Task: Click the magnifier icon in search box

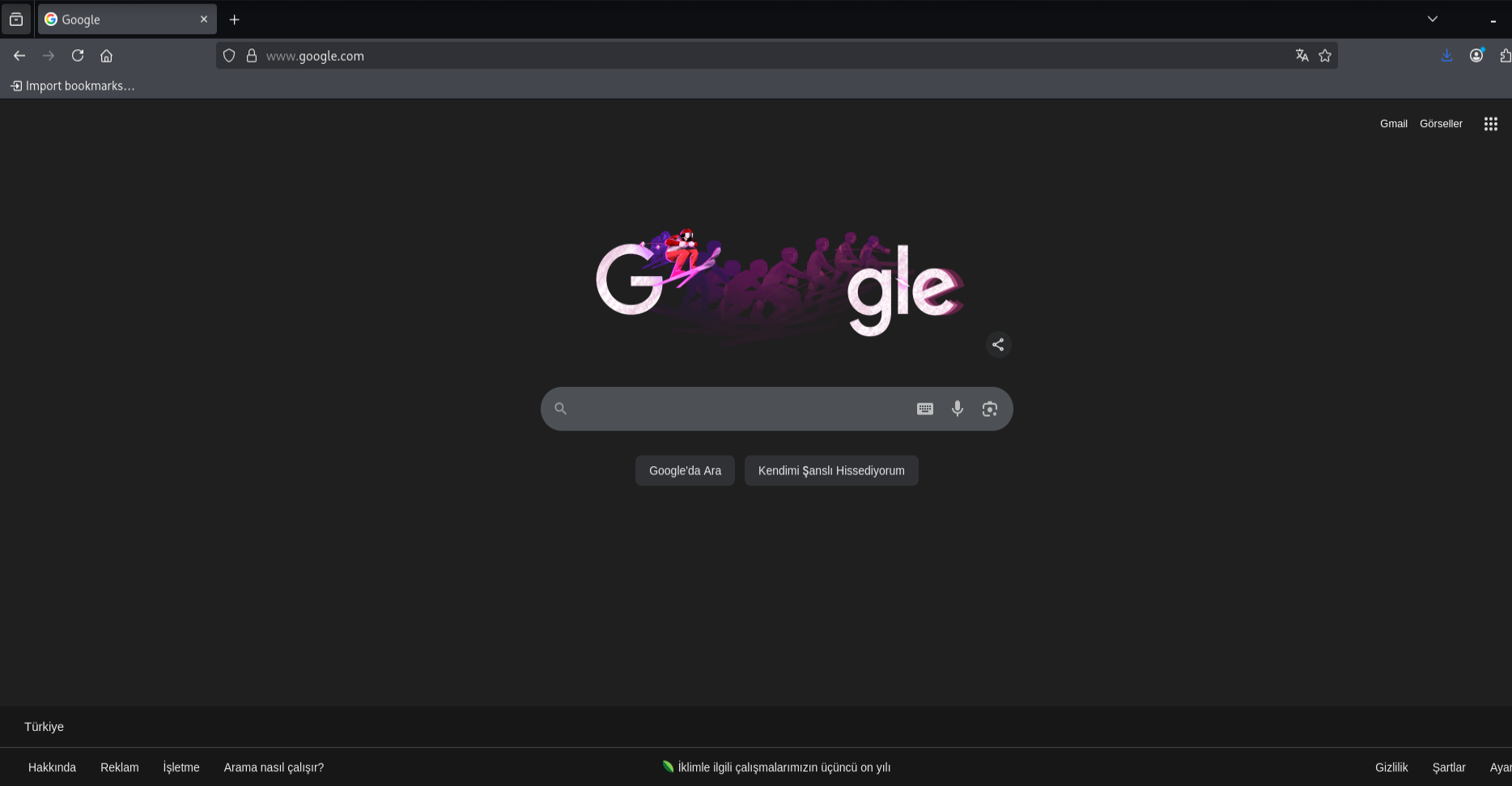Action: (560, 409)
